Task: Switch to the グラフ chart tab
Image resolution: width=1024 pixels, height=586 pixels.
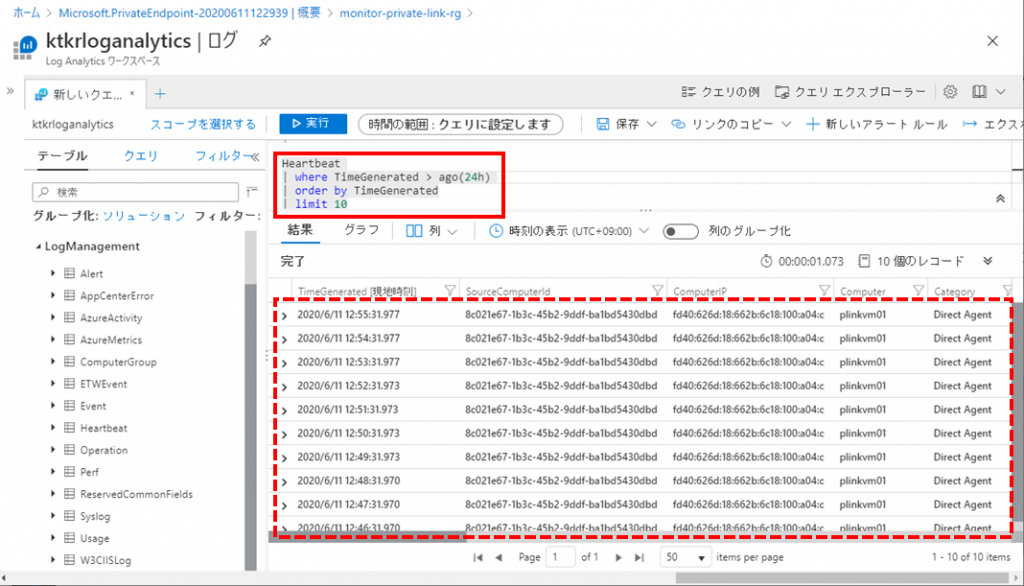Action: [362, 230]
